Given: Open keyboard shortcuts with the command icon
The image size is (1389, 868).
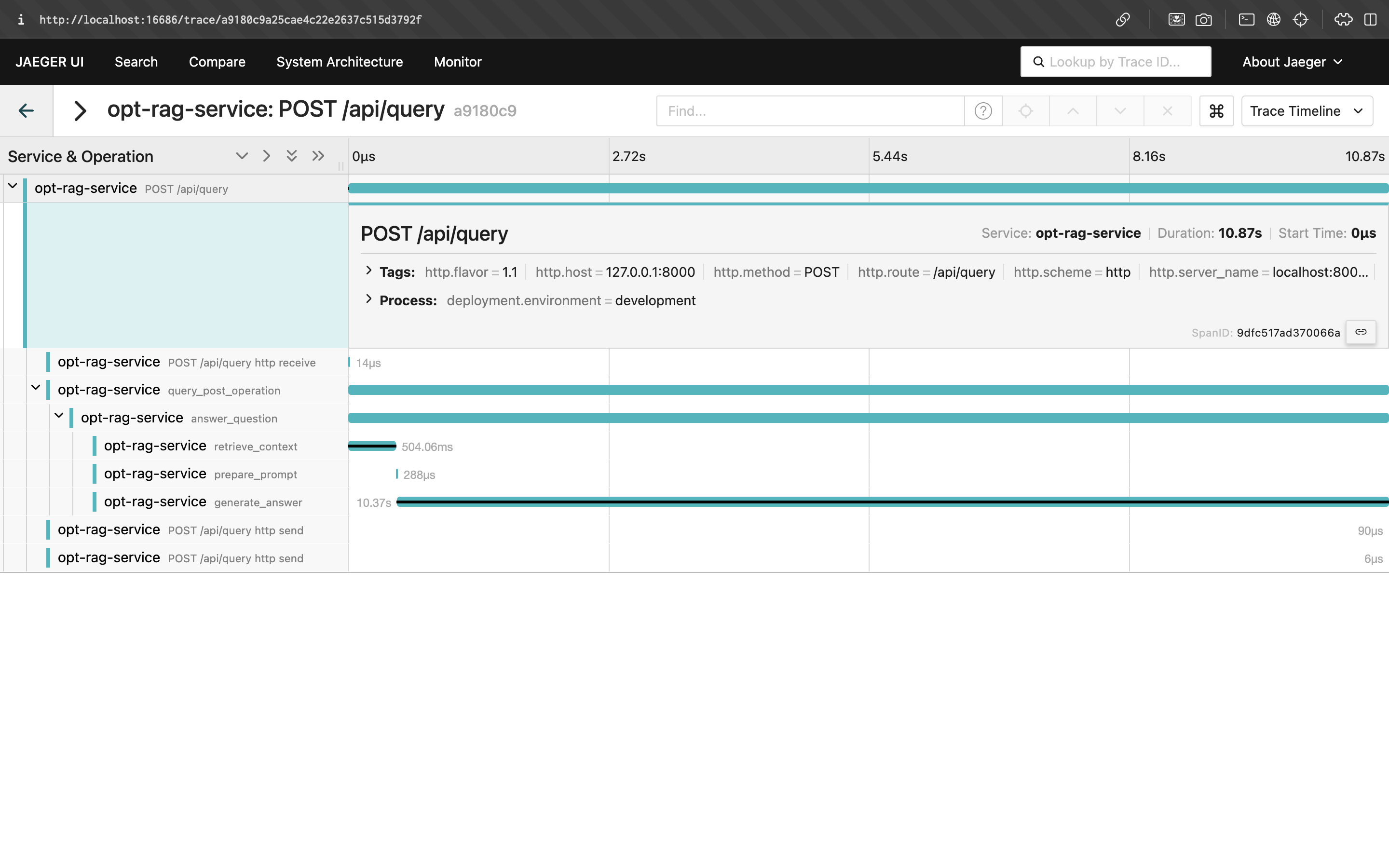Looking at the screenshot, I should coord(1216,110).
